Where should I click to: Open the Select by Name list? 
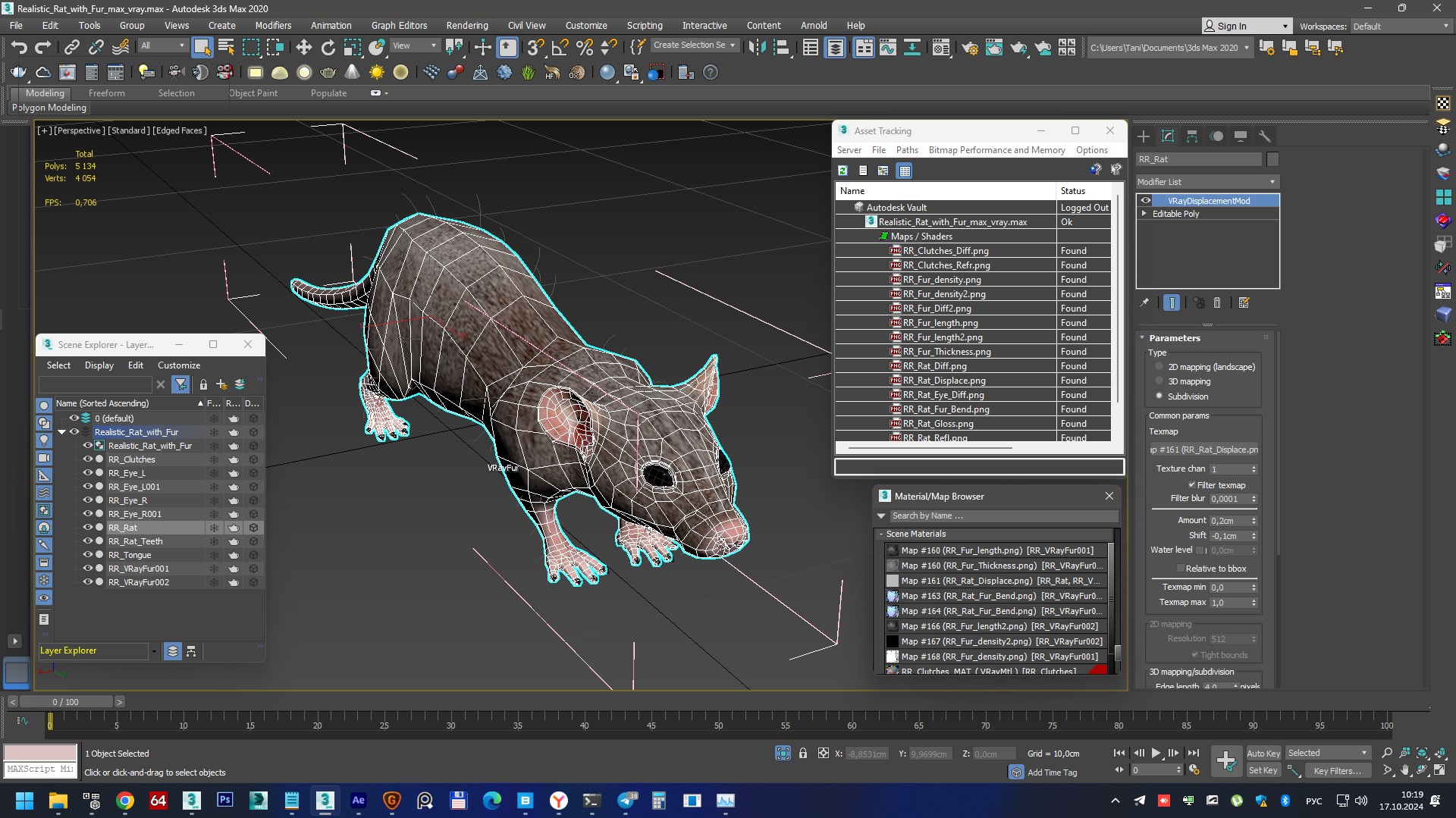click(x=226, y=48)
